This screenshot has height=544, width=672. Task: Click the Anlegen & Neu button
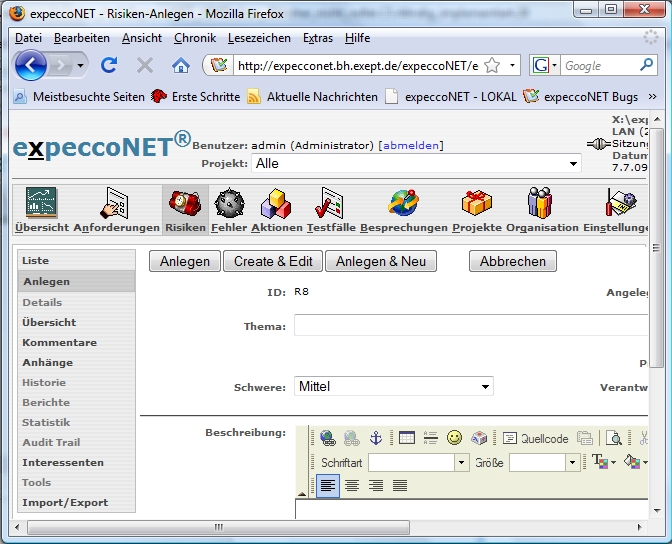(381, 261)
